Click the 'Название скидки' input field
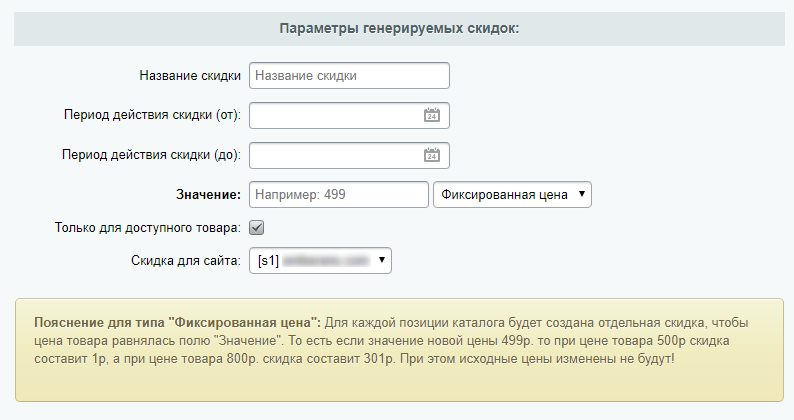The width and height of the screenshot is (794, 420). click(348, 76)
